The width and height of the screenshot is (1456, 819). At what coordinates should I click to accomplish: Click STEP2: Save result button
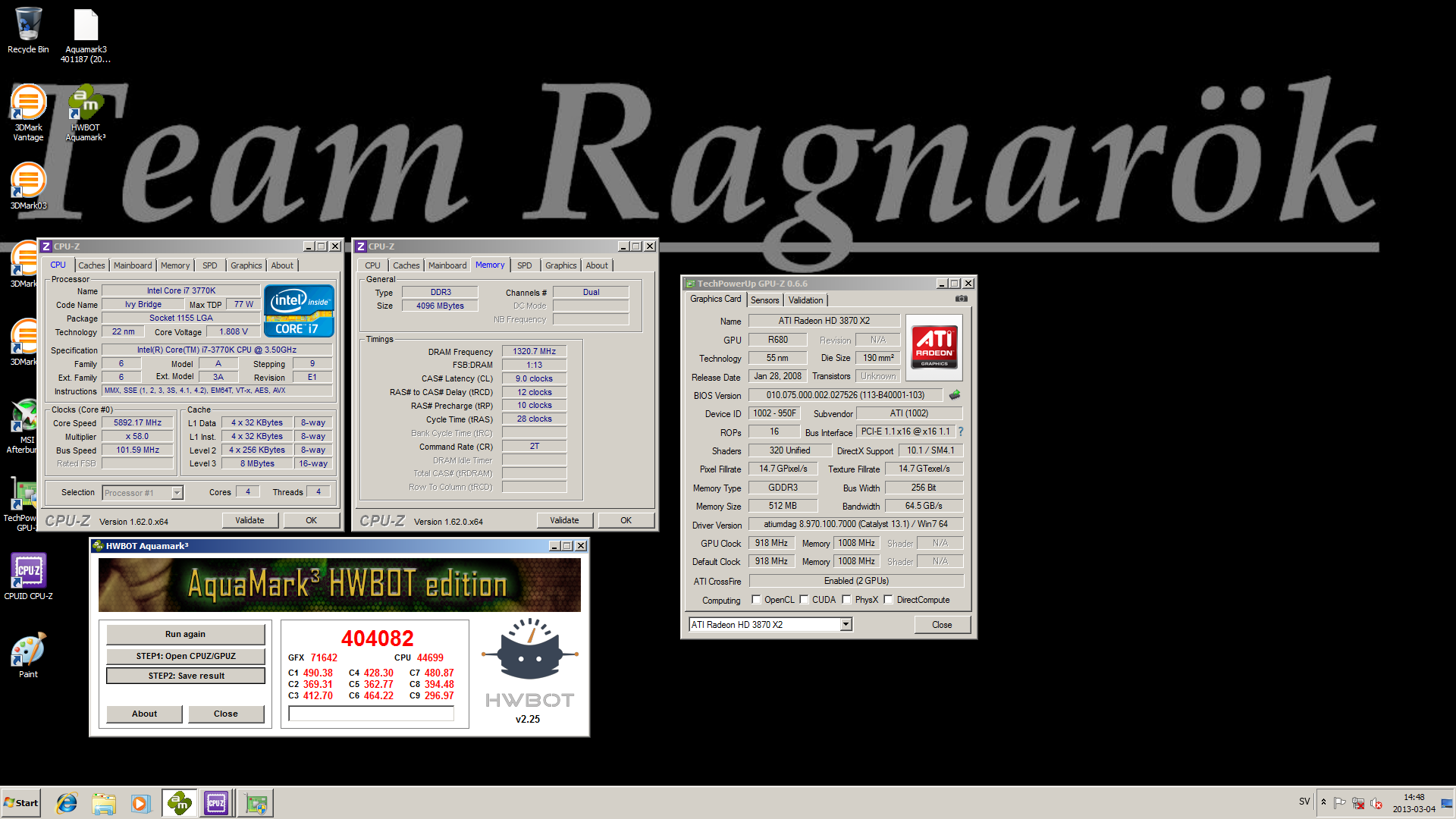[x=186, y=676]
